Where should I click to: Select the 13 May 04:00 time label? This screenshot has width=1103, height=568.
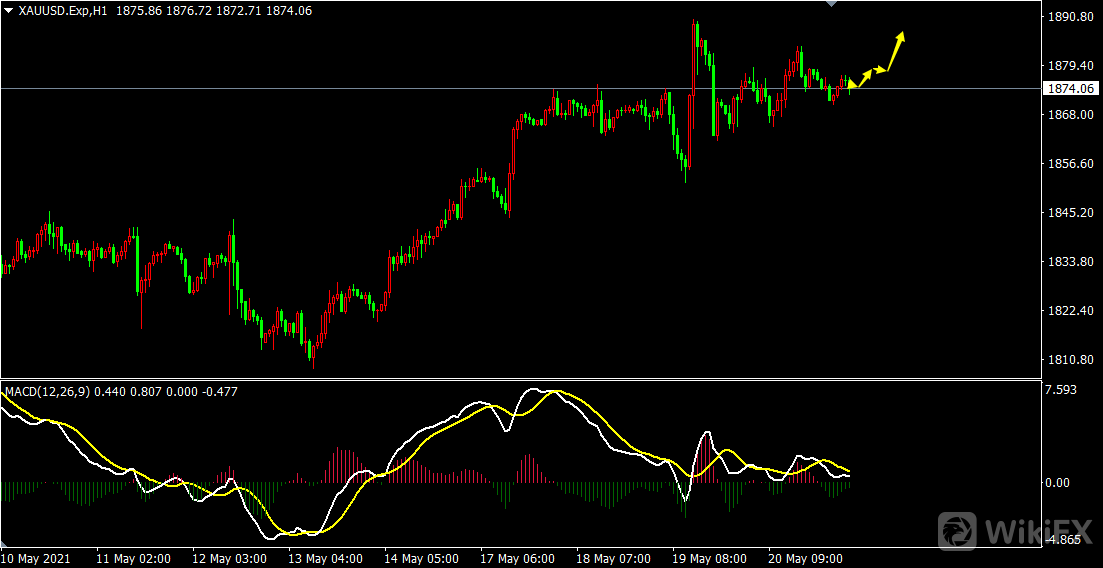(327, 558)
